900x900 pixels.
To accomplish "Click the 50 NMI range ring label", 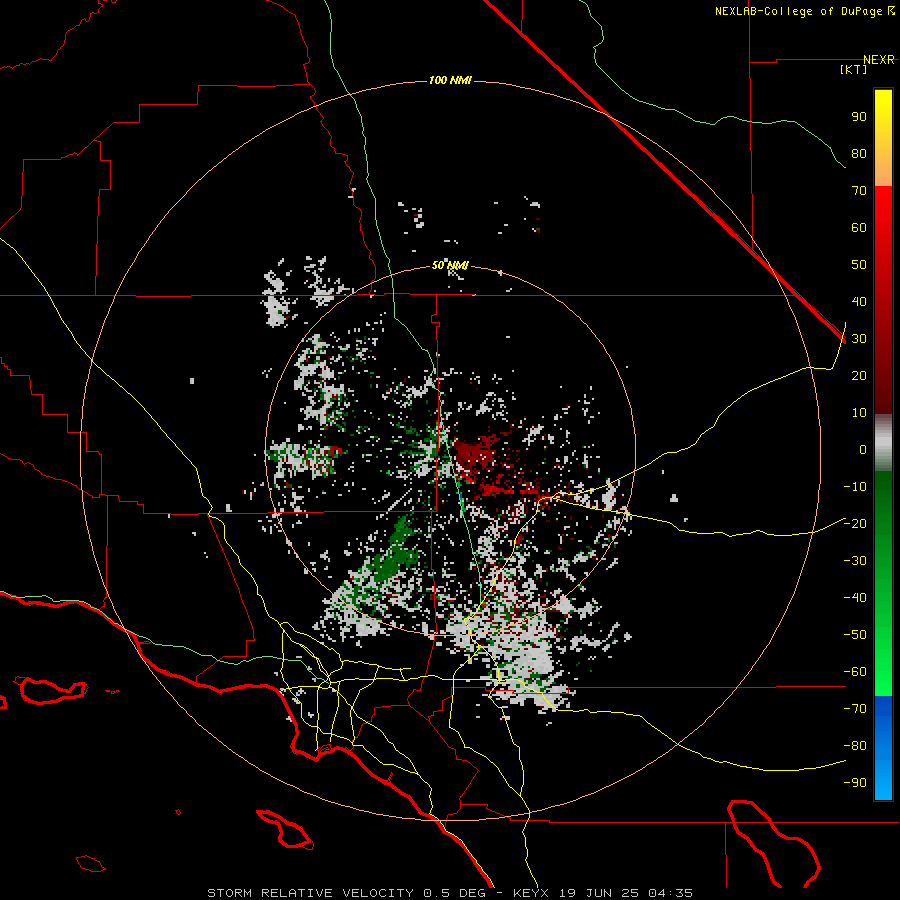I will click(450, 265).
